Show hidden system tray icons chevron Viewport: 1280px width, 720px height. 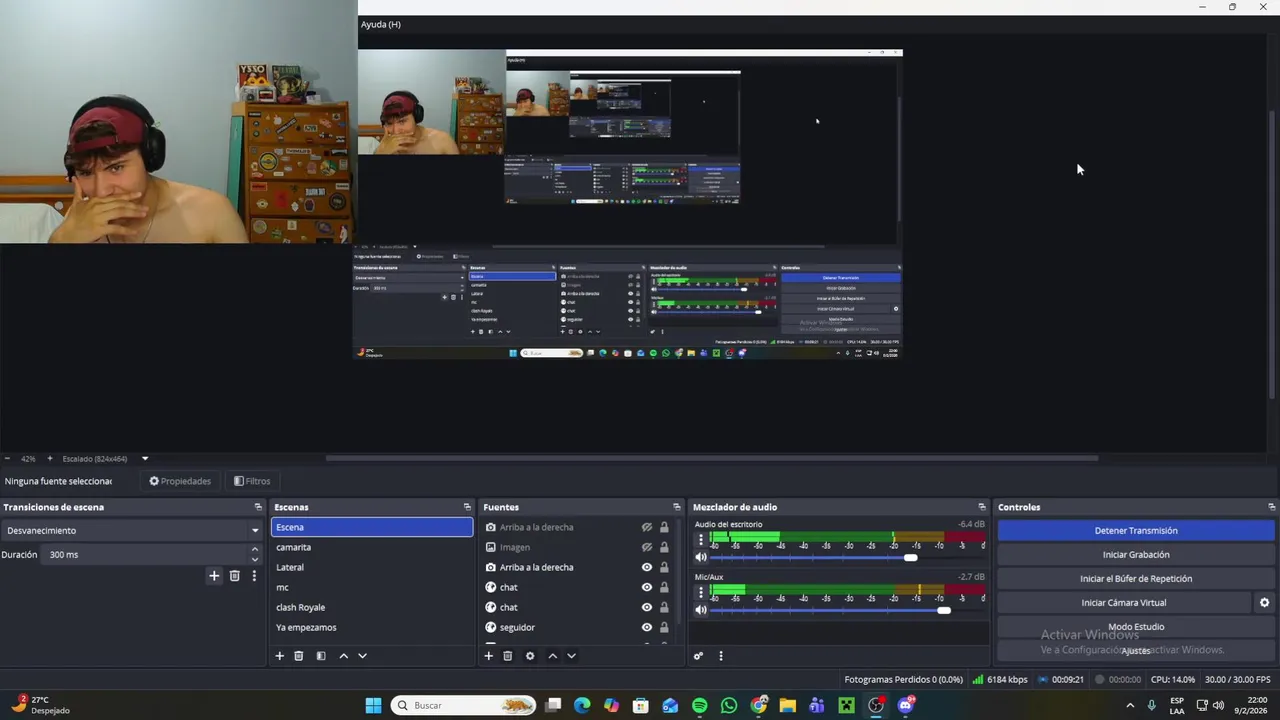pos(1130,706)
